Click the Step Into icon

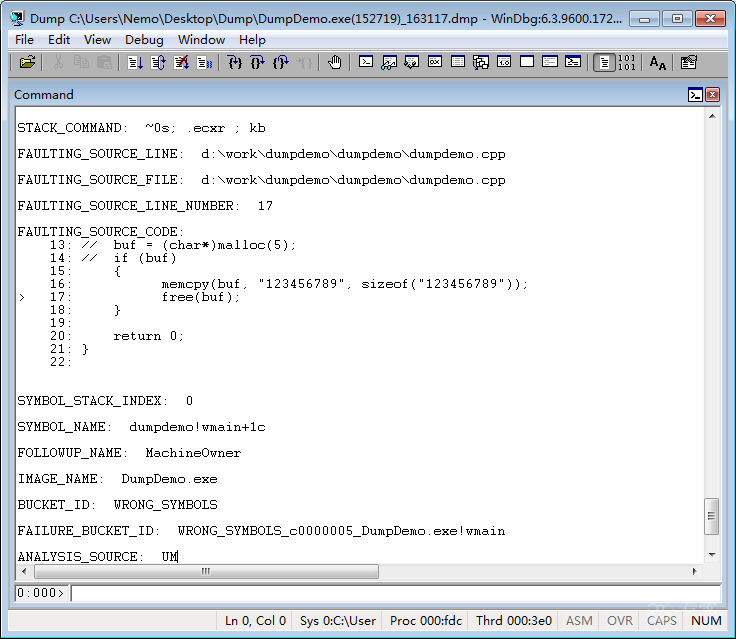[x=235, y=62]
